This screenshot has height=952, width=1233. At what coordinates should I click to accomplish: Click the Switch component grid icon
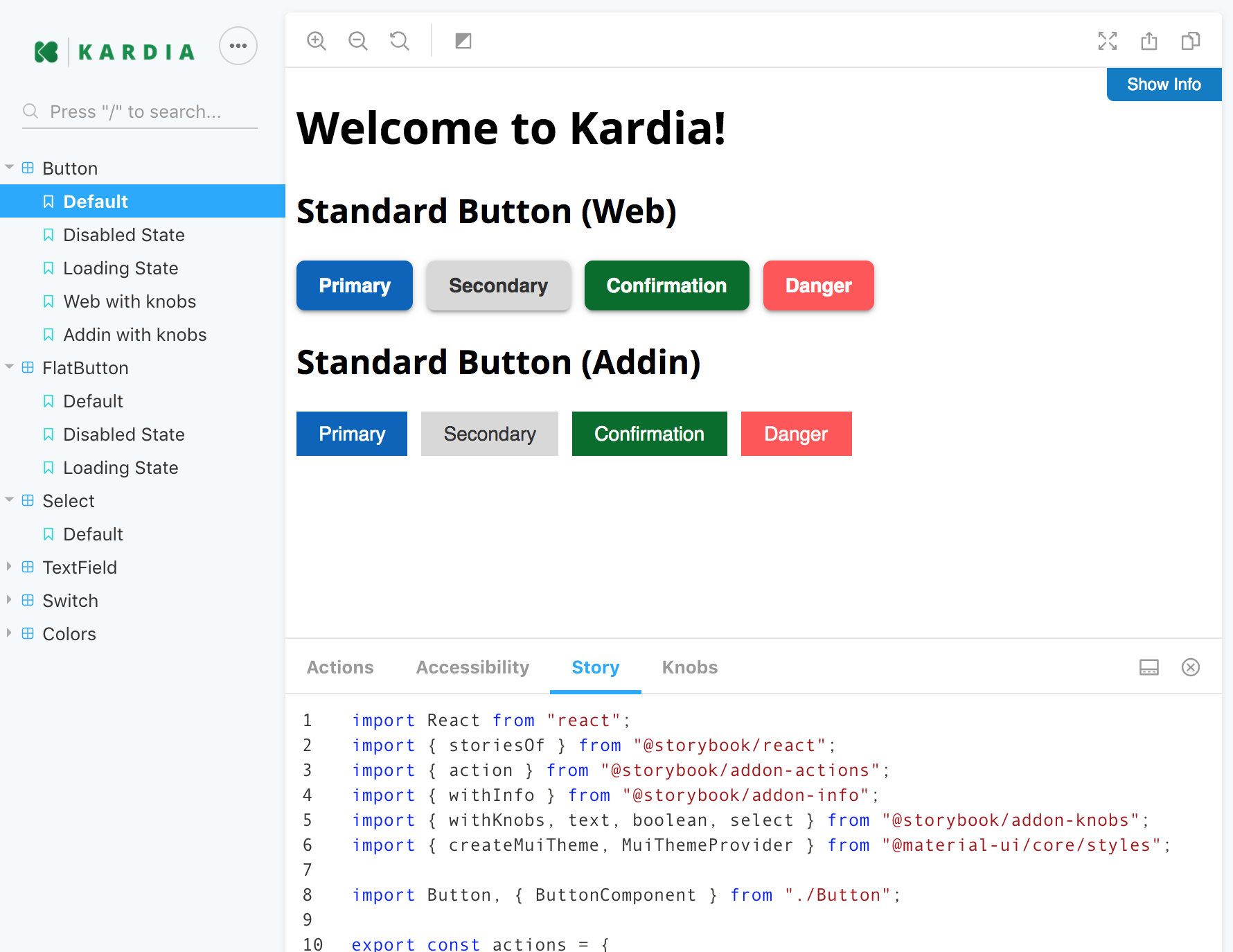tap(28, 600)
